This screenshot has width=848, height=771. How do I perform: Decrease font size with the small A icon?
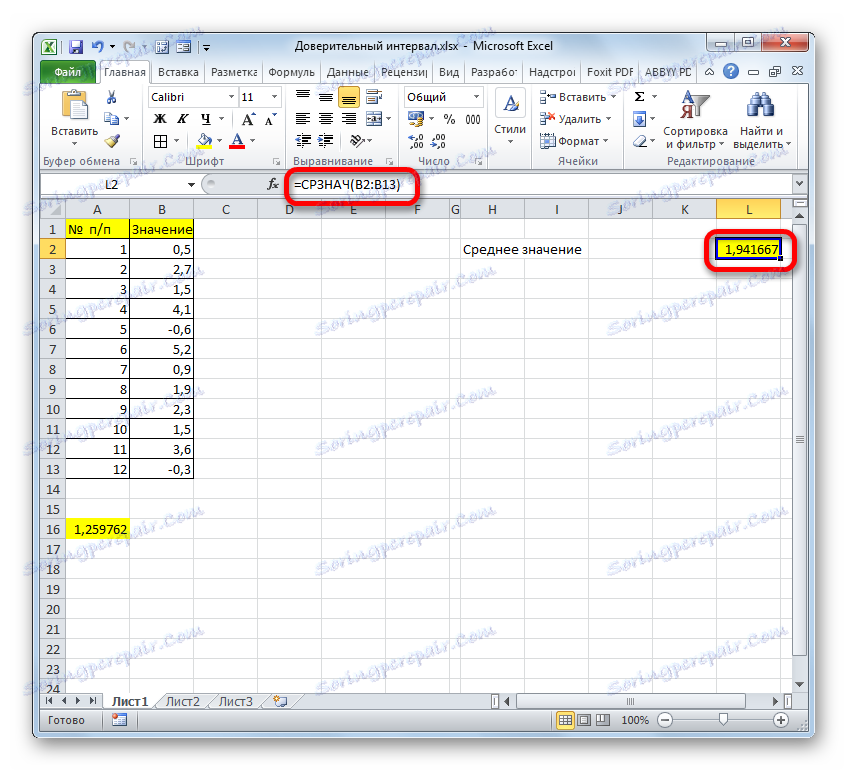[x=270, y=119]
